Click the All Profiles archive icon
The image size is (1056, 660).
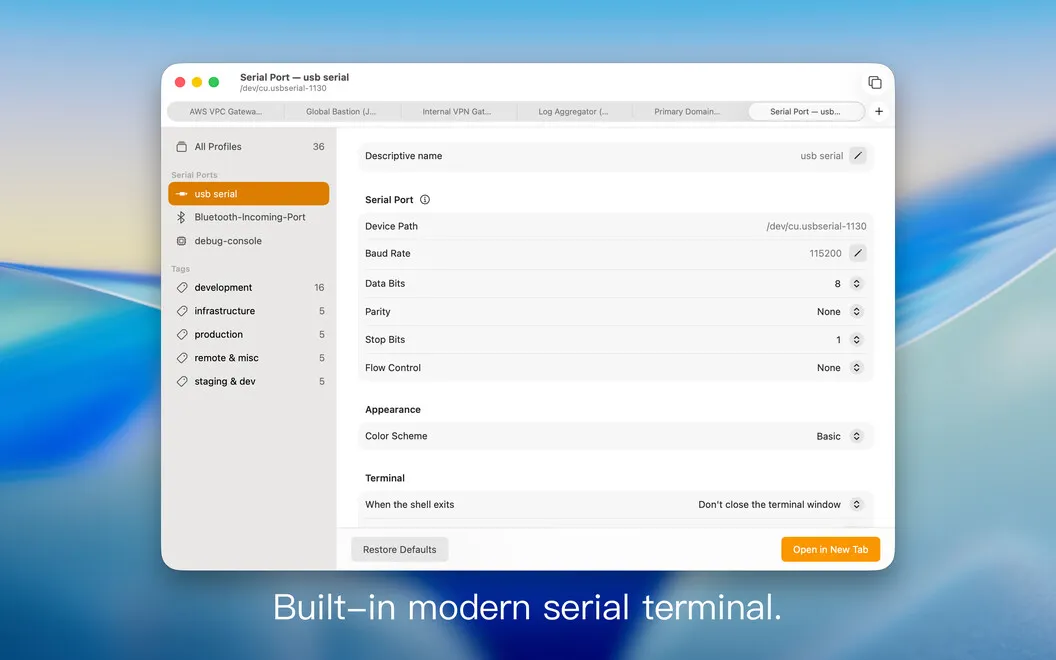coord(181,146)
